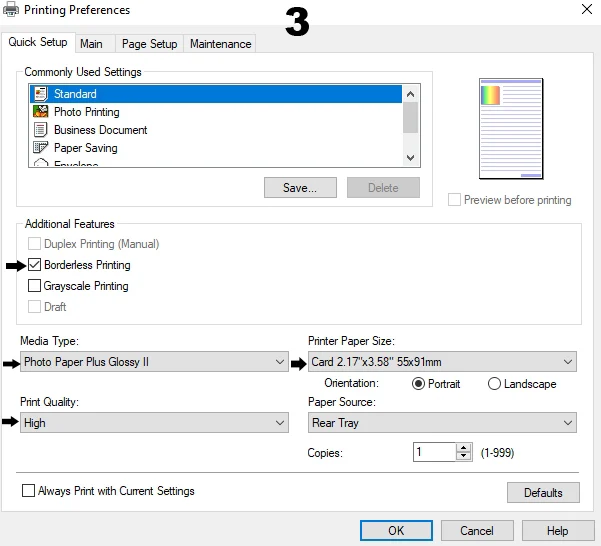Click the settings list scrollbar thumb
Screen dimensions: 601x546
point(411,118)
